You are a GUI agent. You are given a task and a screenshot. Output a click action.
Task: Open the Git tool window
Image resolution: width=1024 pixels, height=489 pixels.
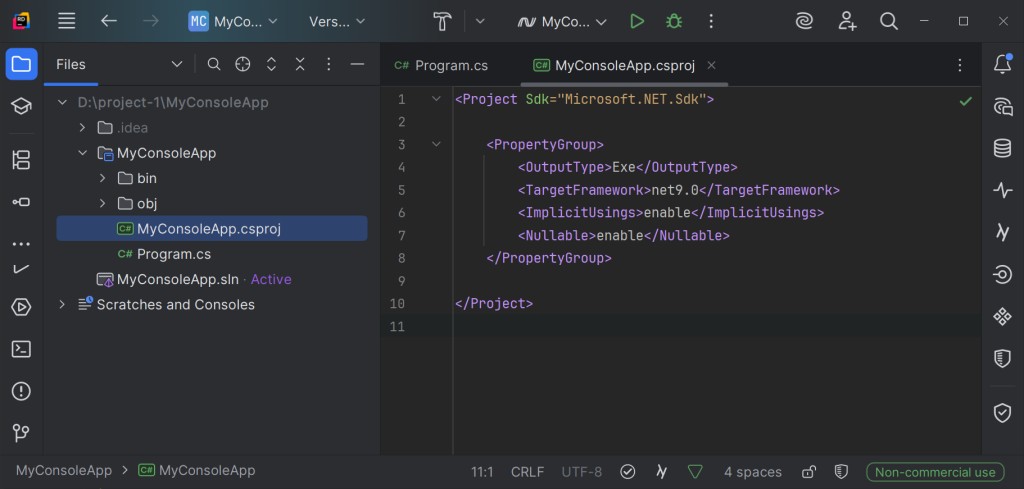point(21,433)
